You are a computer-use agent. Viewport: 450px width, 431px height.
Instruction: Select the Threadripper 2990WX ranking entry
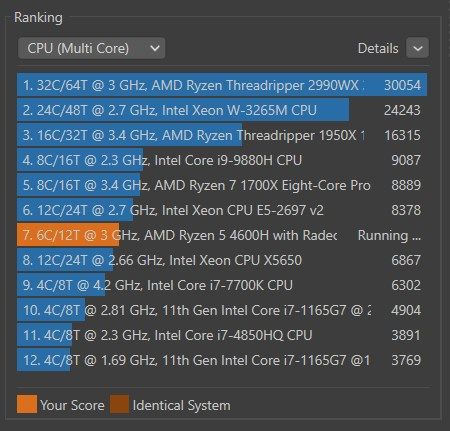click(x=222, y=85)
